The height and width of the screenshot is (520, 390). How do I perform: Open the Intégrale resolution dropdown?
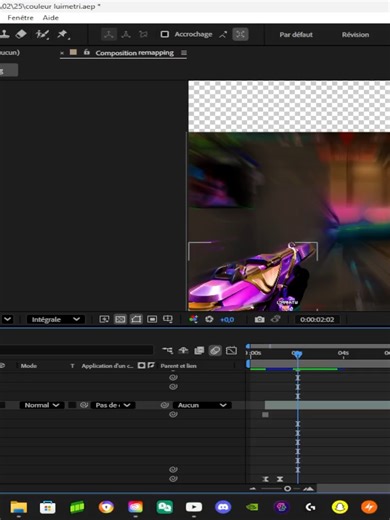pos(55,319)
